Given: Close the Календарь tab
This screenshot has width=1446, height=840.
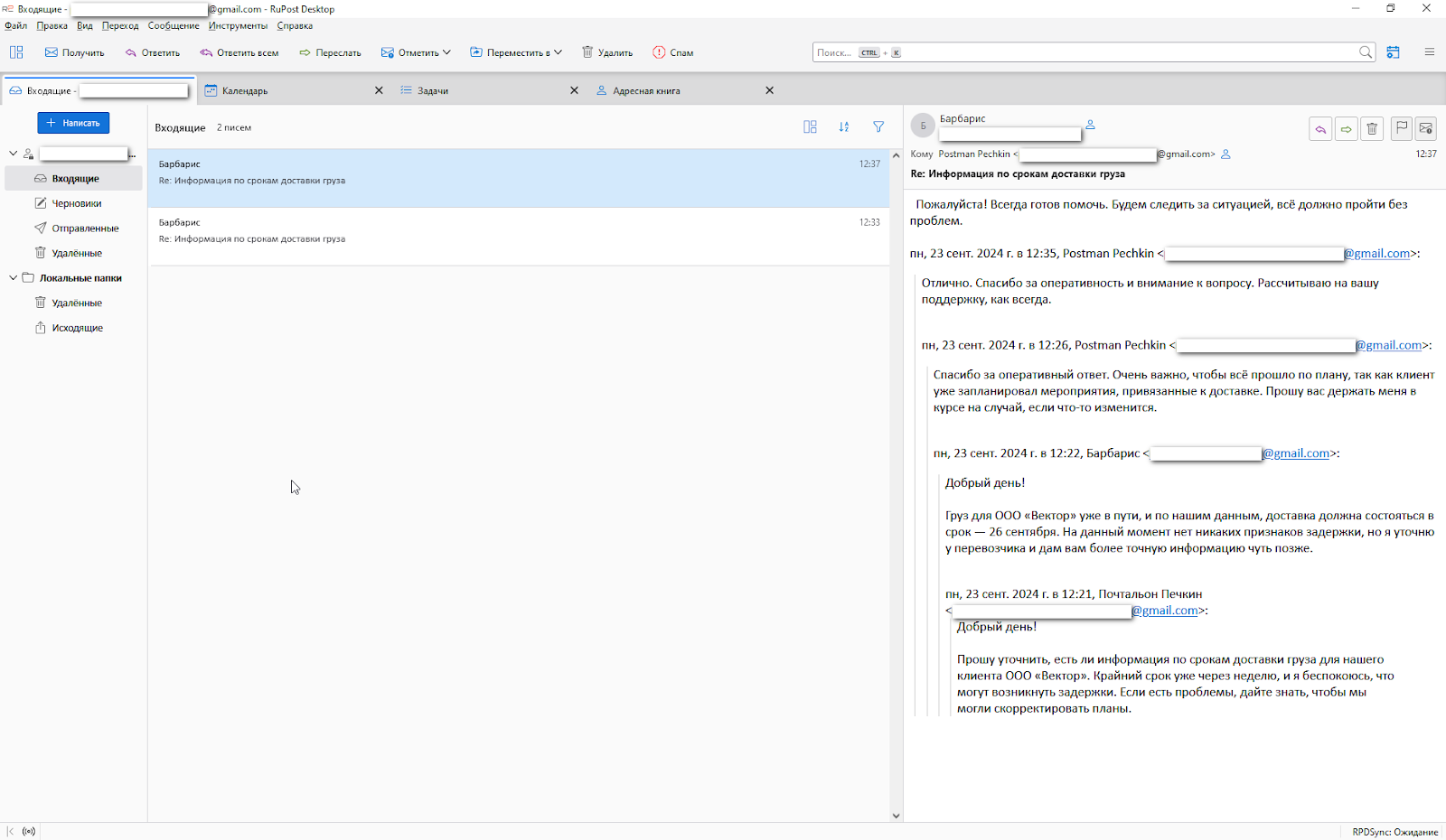Looking at the screenshot, I should tap(379, 90).
